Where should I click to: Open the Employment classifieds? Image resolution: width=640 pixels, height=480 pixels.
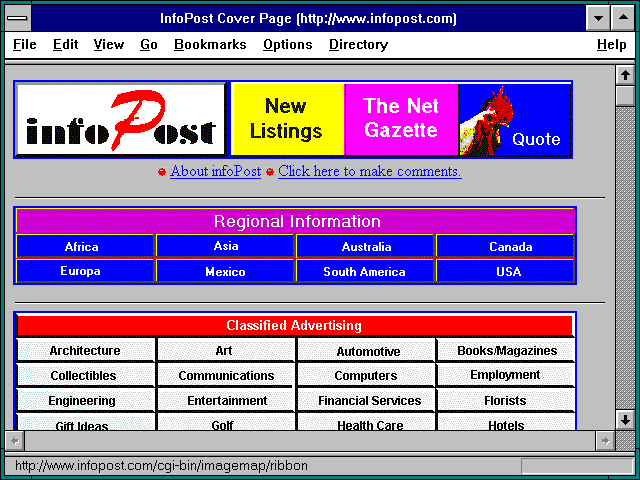pos(506,375)
